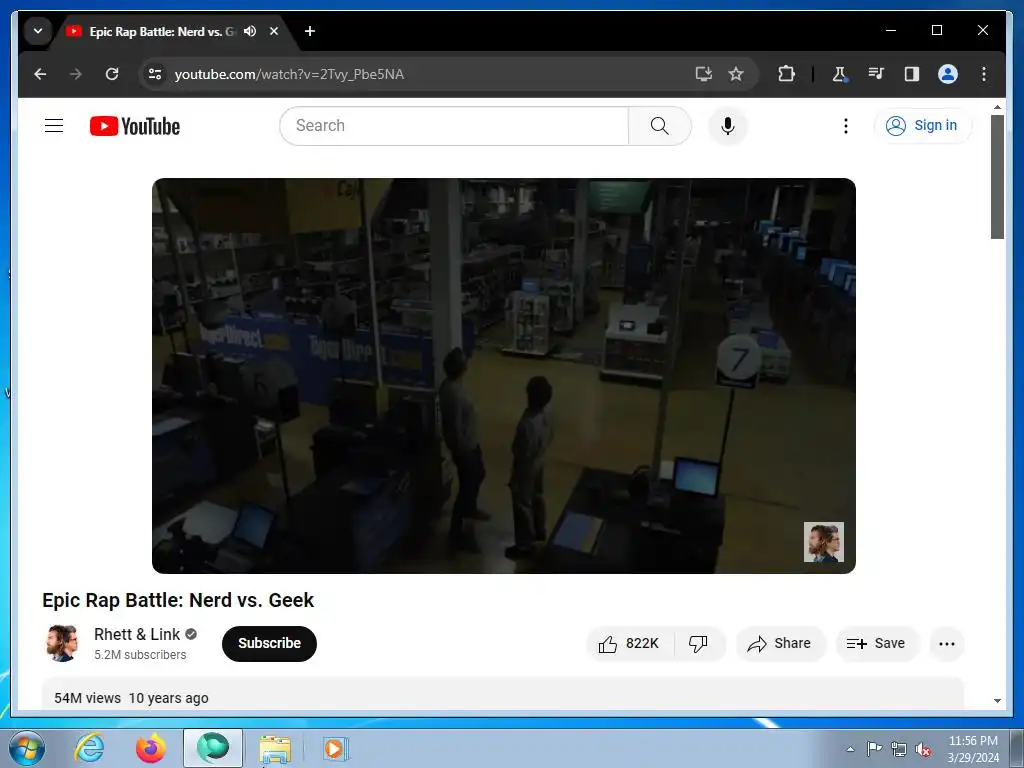Open the Extensions puzzle icon
This screenshot has height=768, width=1024.
[787, 74]
